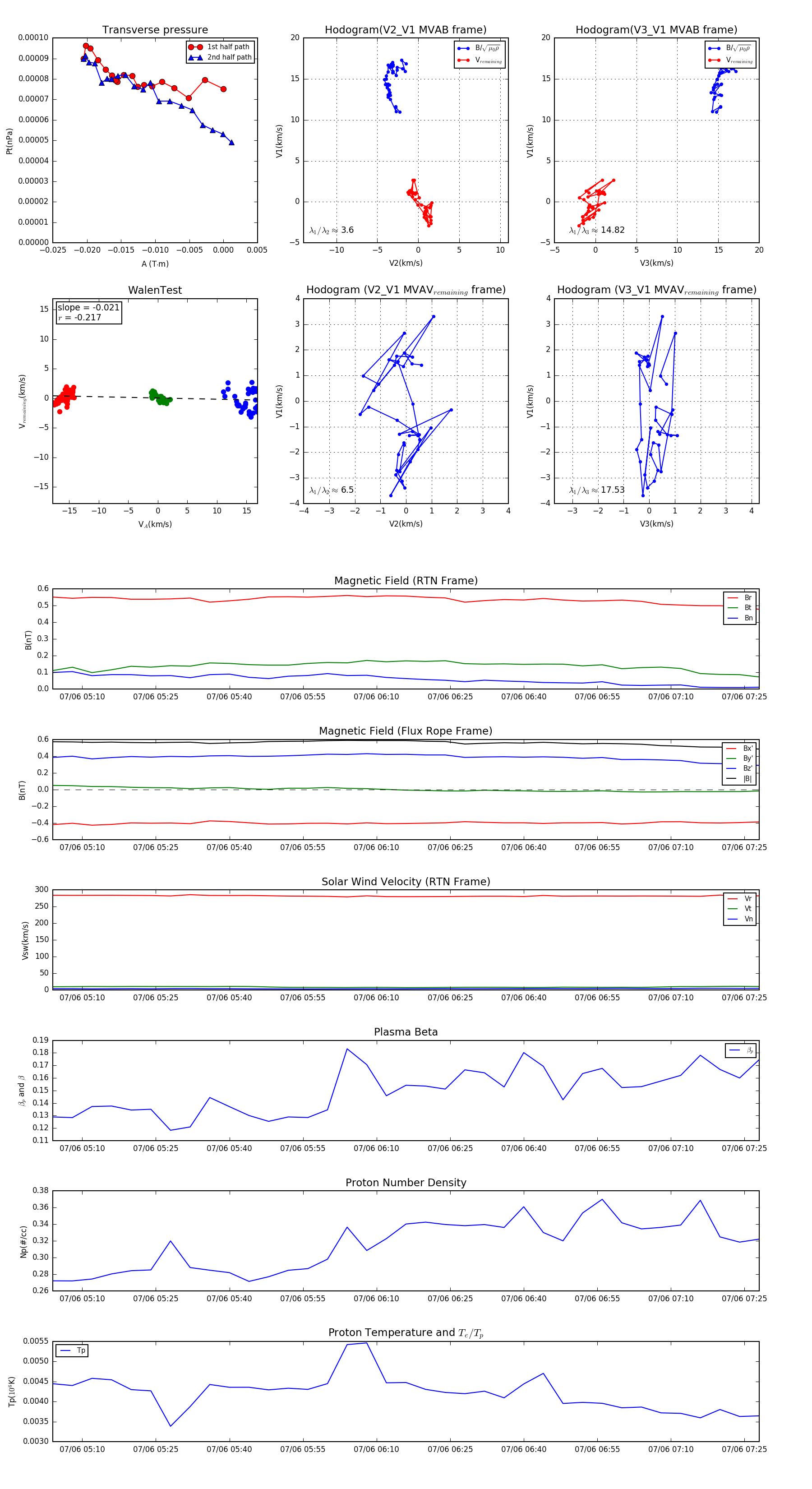Click '07/06 07:25' tick under Proton Temperature plot
The image size is (812, 1489).
click(744, 1449)
